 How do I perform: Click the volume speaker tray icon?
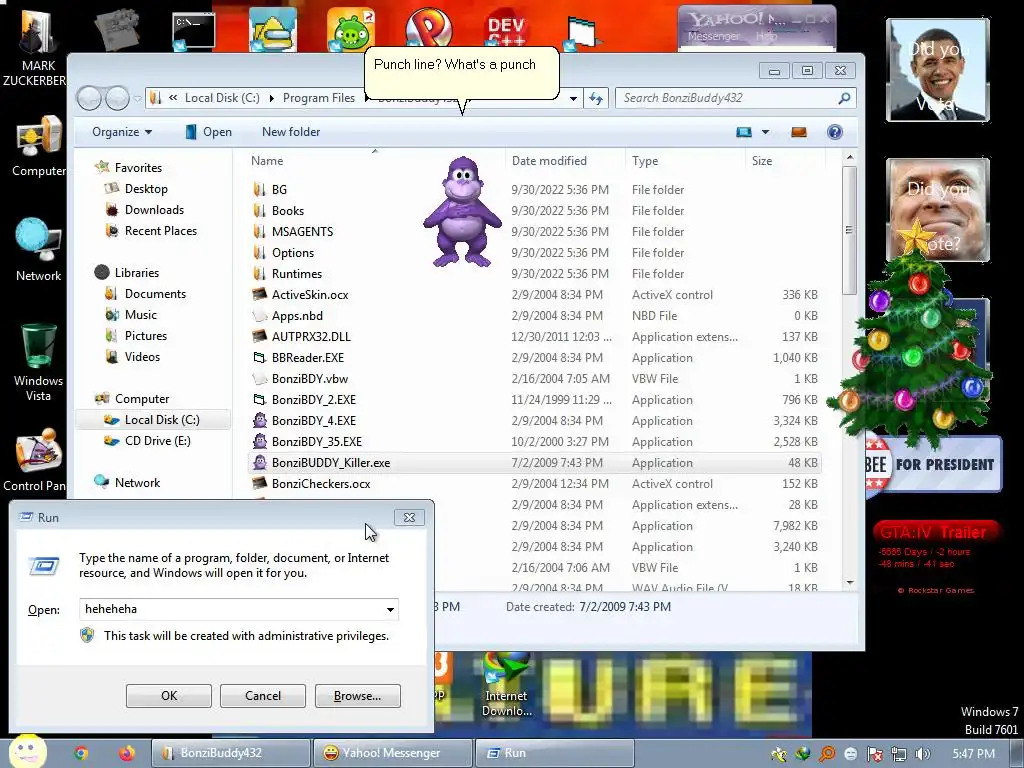tap(923, 754)
